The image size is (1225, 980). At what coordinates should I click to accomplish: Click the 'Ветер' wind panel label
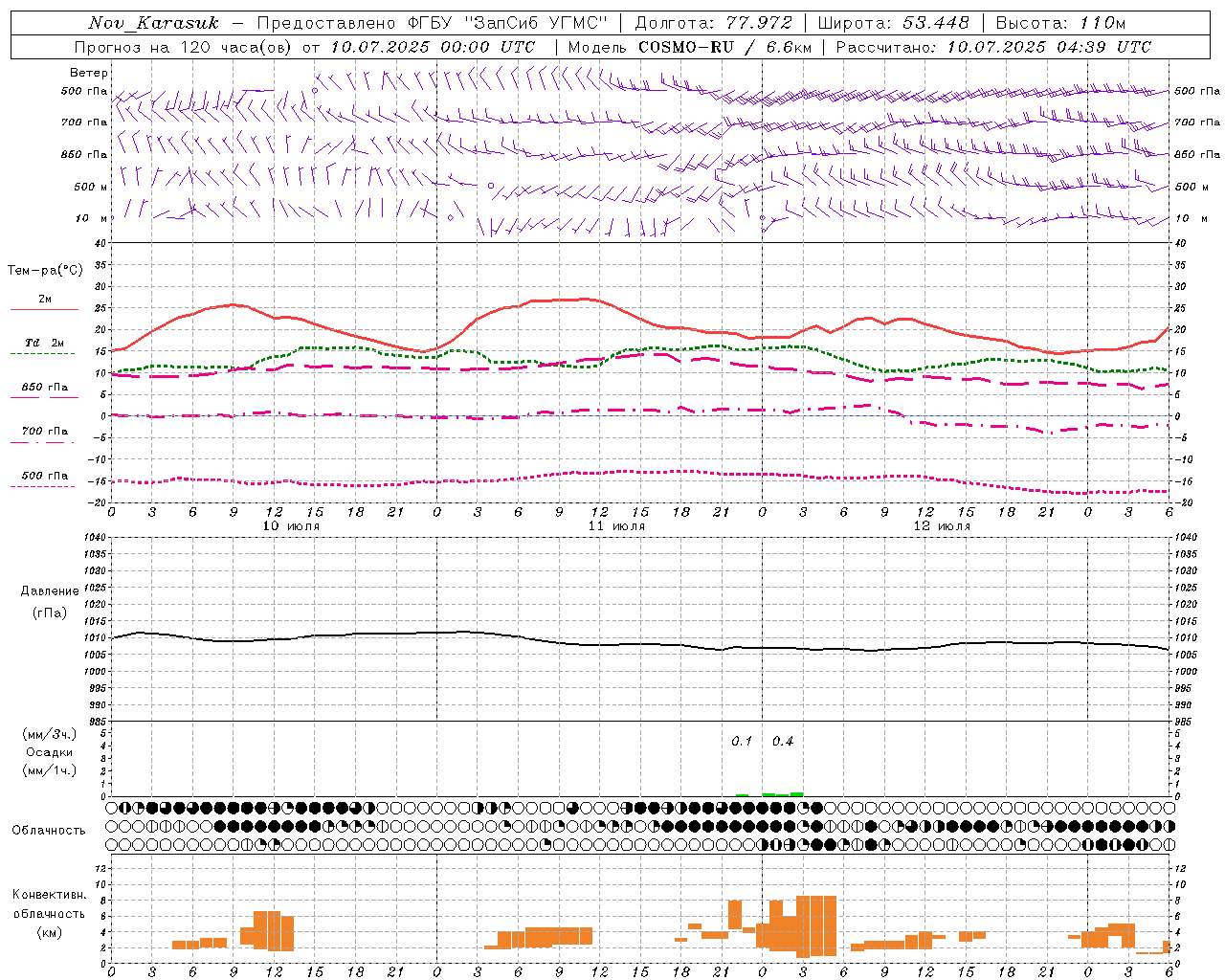(88, 73)
